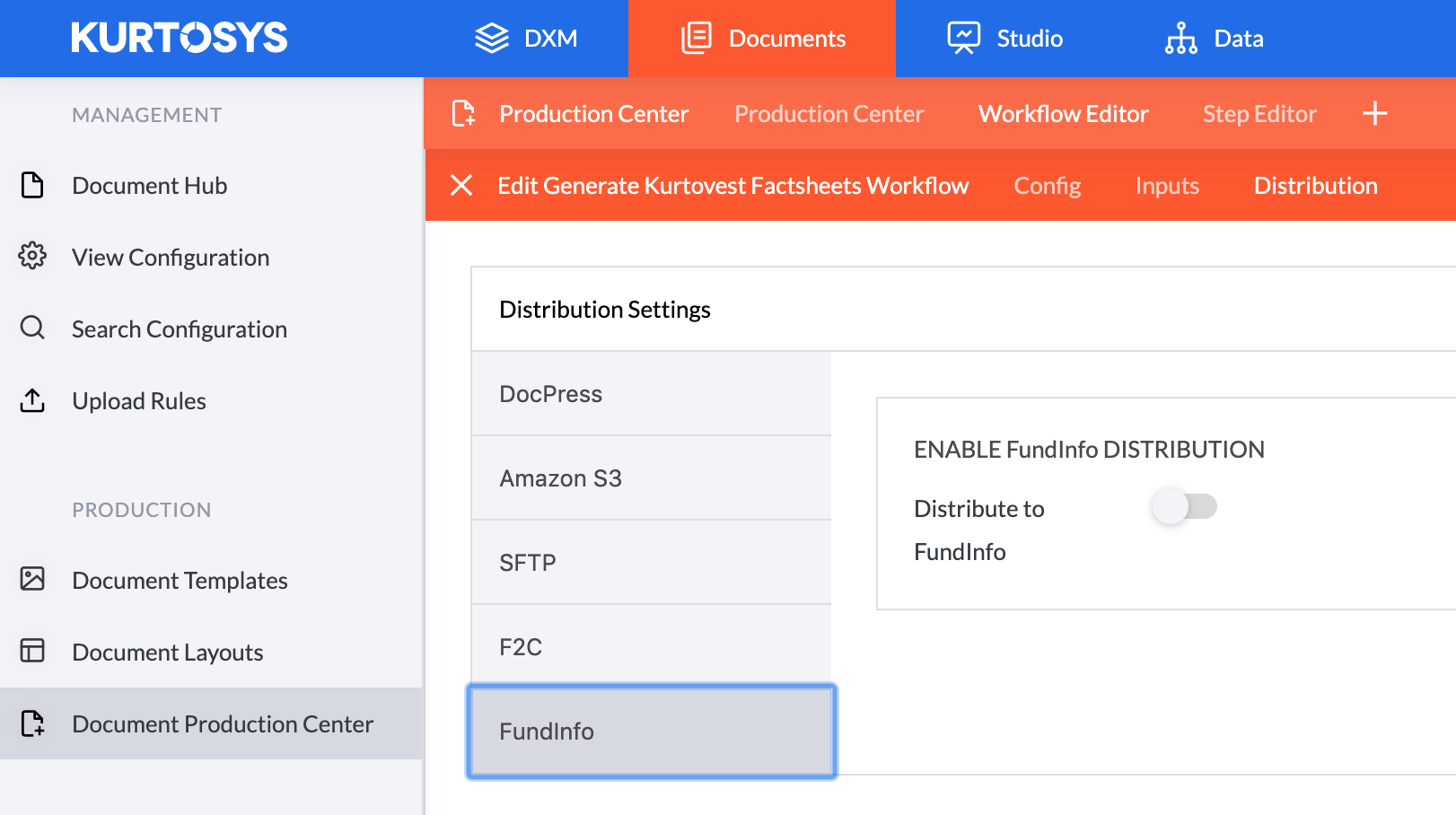The width and height of the screenshot is (1456, 815).
Task: Select the Studio presentation icon
Action: [962, 38]
